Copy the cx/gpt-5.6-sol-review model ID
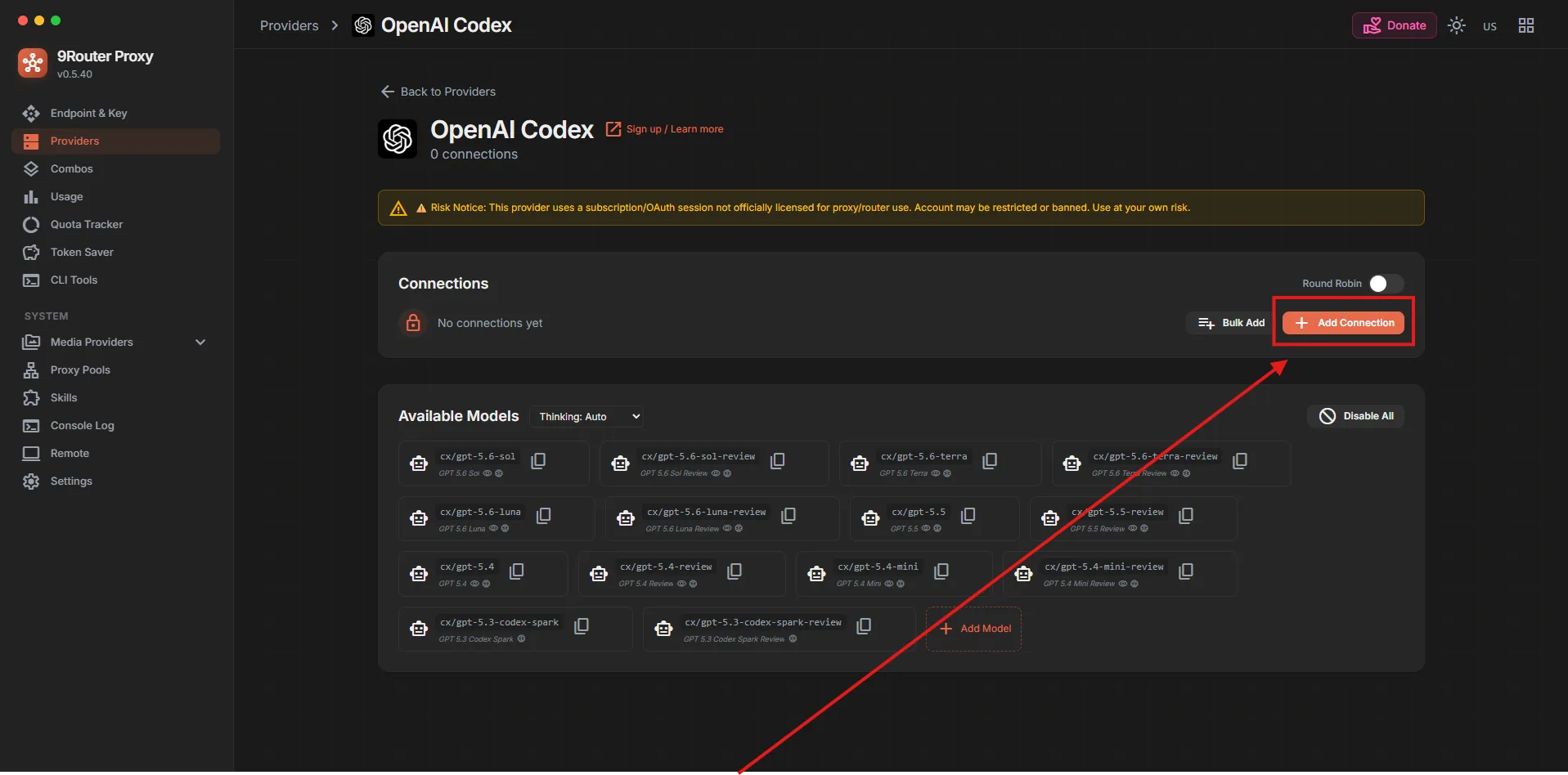Image resolution: width=1568 pixels, height=775 pixels. 778,461
